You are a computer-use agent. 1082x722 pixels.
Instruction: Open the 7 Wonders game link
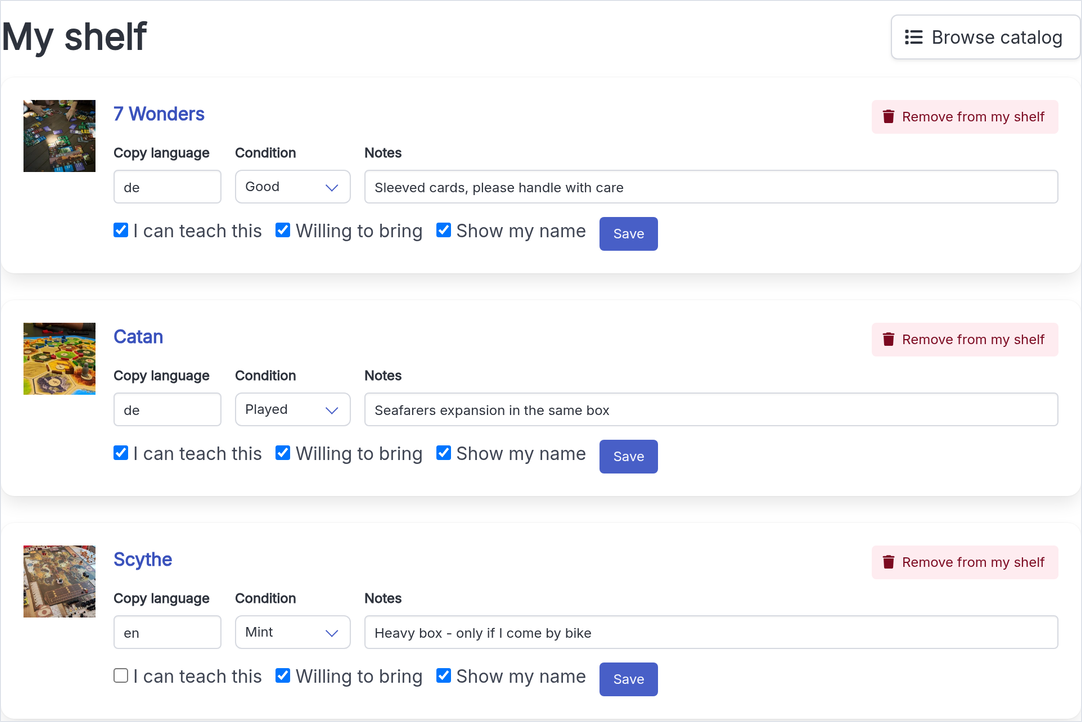[x=159, y=114]
